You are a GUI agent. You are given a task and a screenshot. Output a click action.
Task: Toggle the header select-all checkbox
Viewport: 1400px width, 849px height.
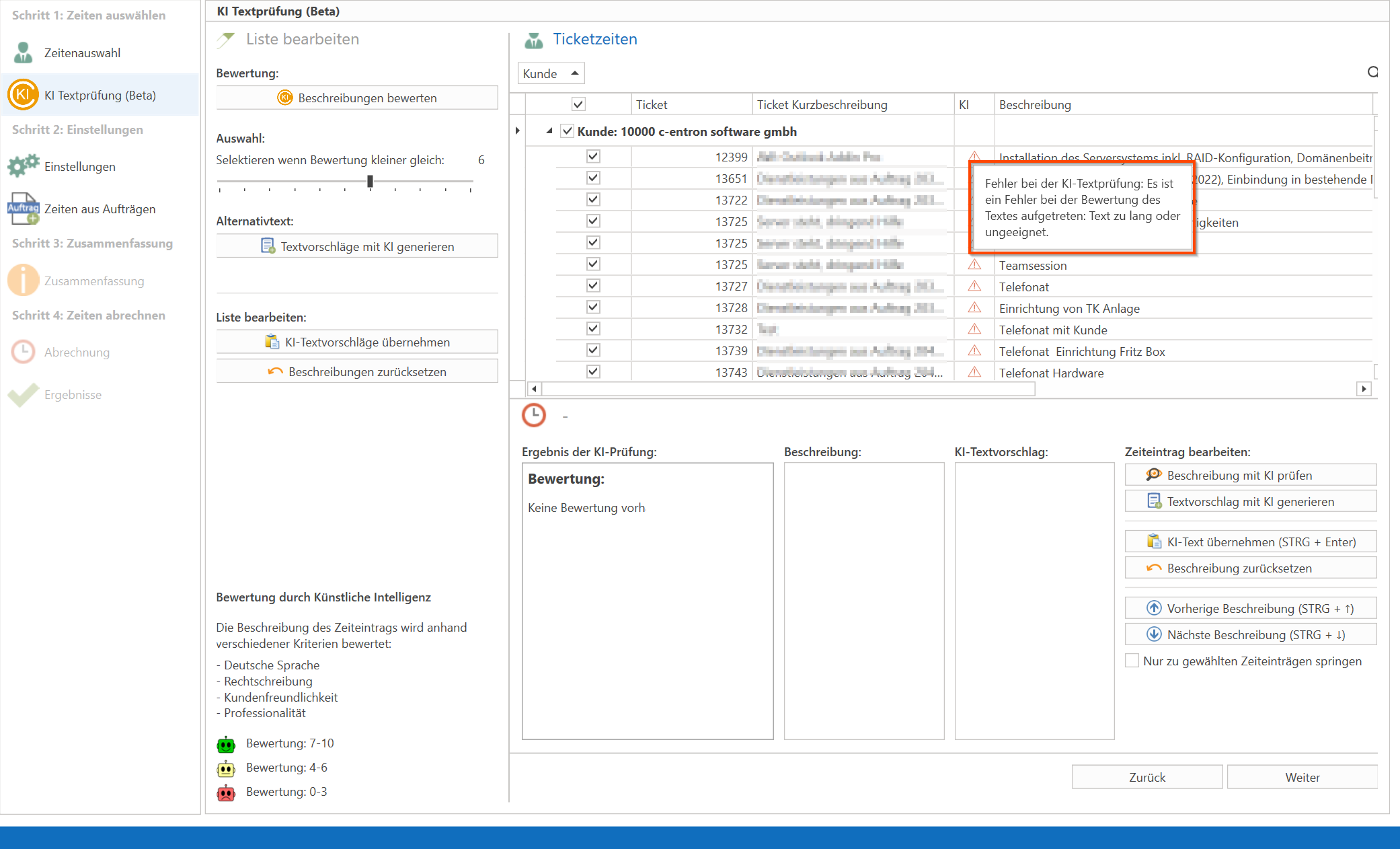[578, 104]
